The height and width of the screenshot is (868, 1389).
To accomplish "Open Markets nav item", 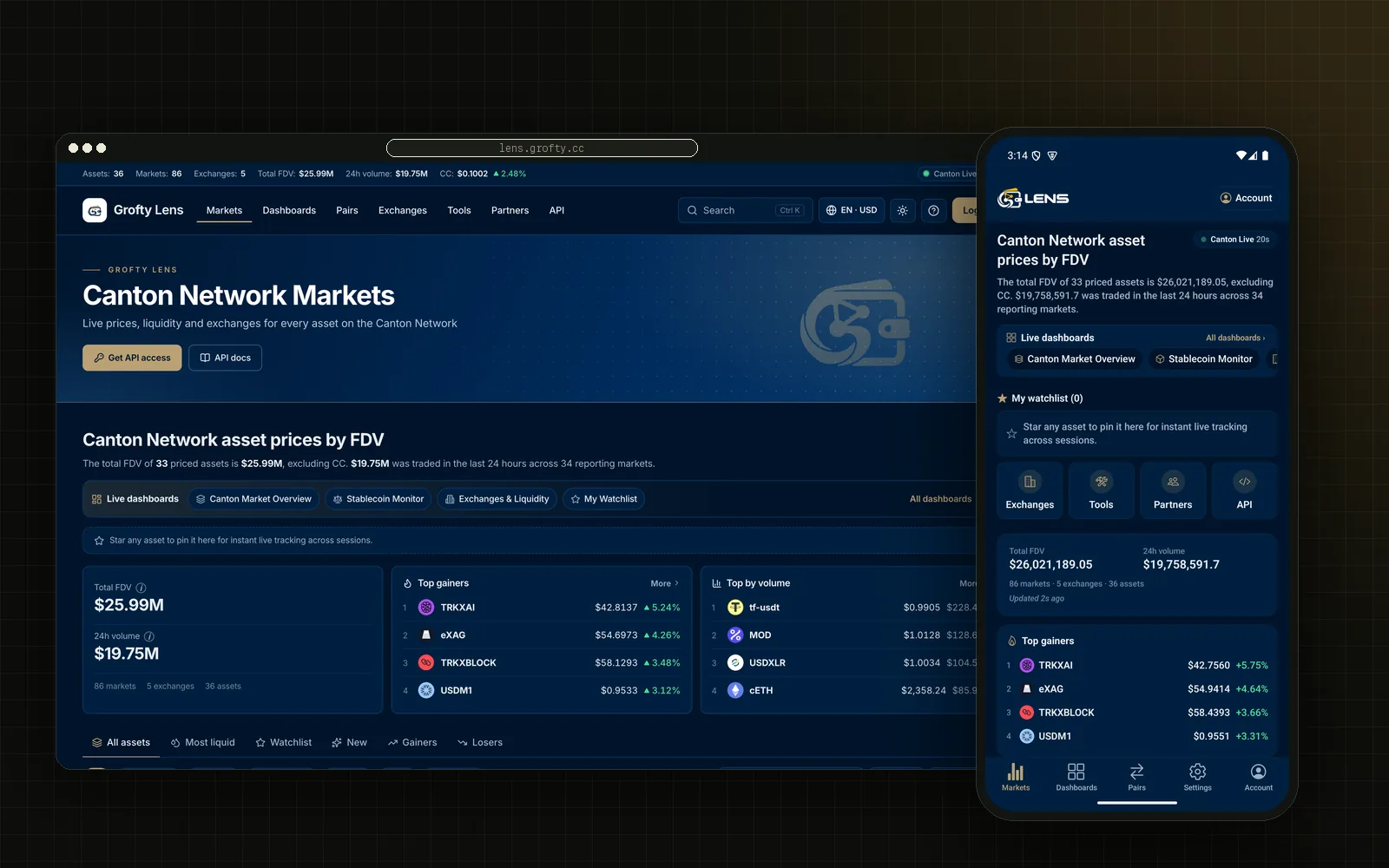I will pyautogui.click(x=224, y=210).
